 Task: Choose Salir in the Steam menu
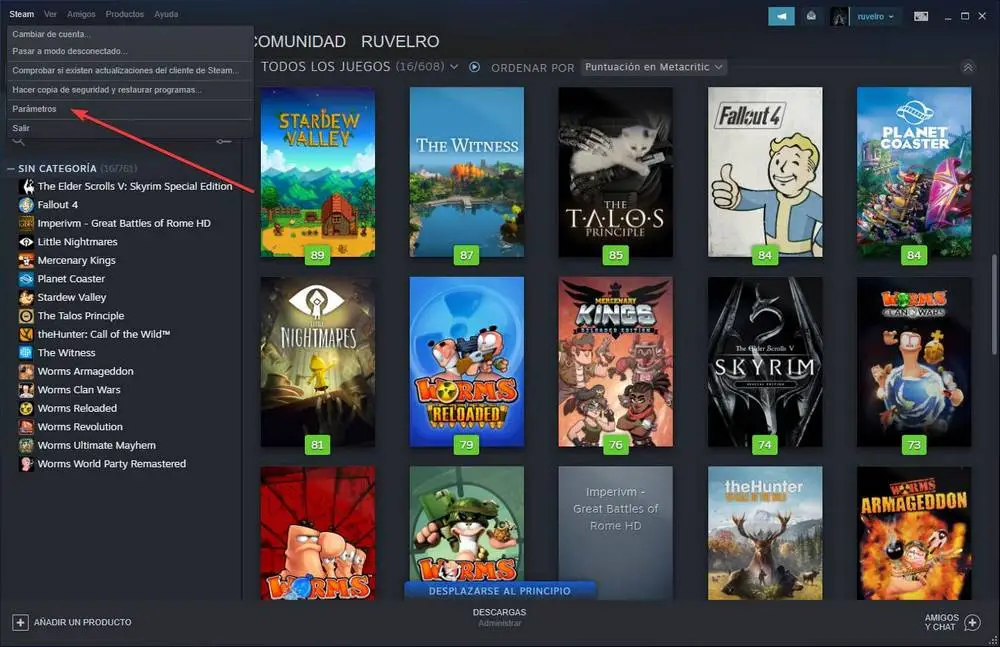(130, 128)
